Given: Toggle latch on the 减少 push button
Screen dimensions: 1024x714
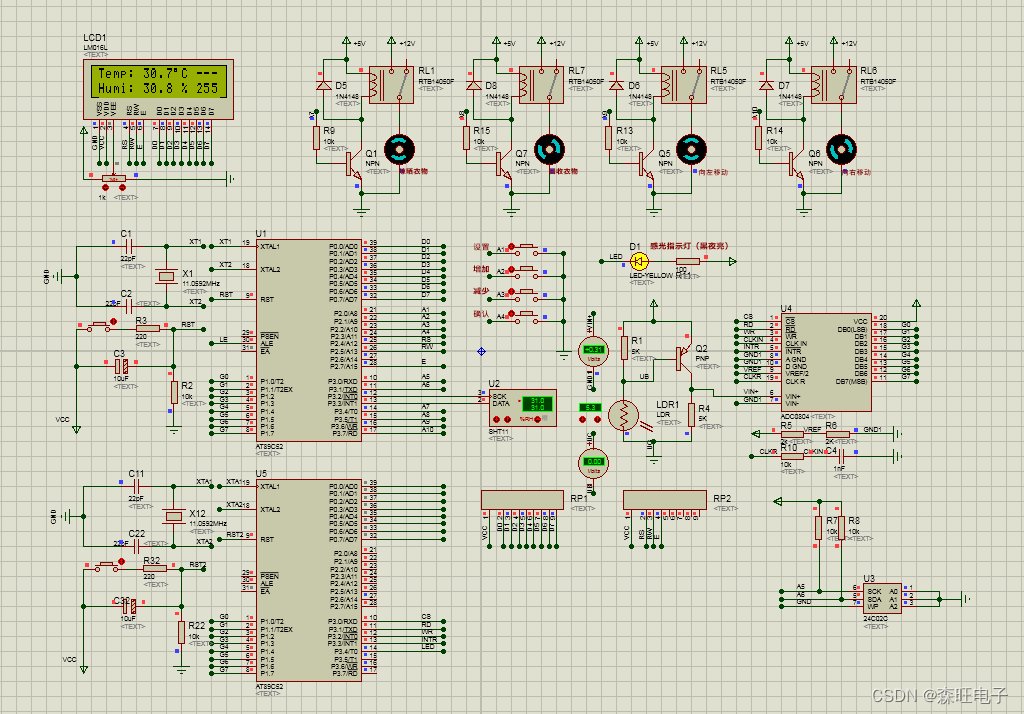Looking at the screenshot, I should [x=511, y=291].
